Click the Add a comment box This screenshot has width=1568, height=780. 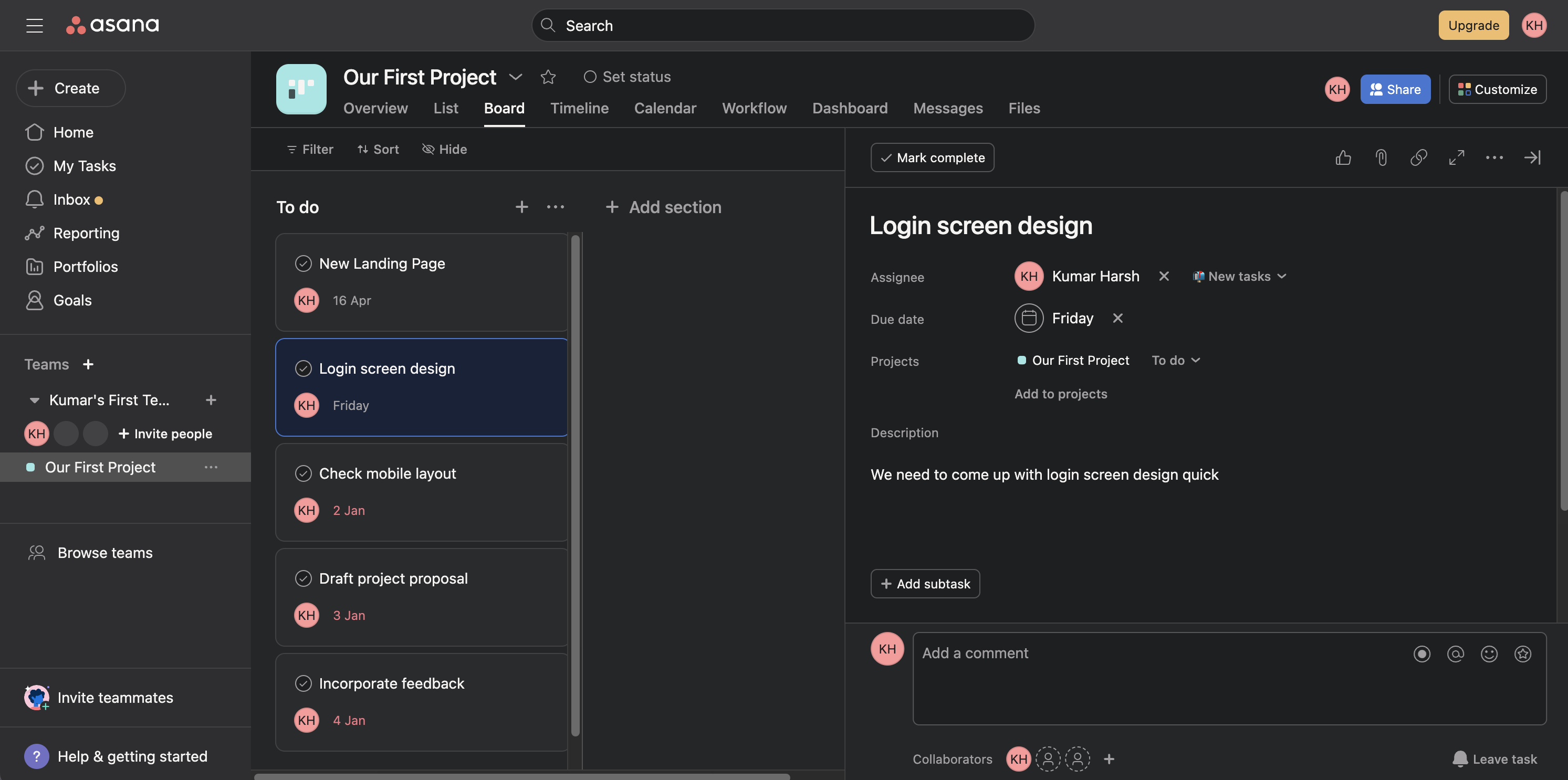[x=1229, y=678]
